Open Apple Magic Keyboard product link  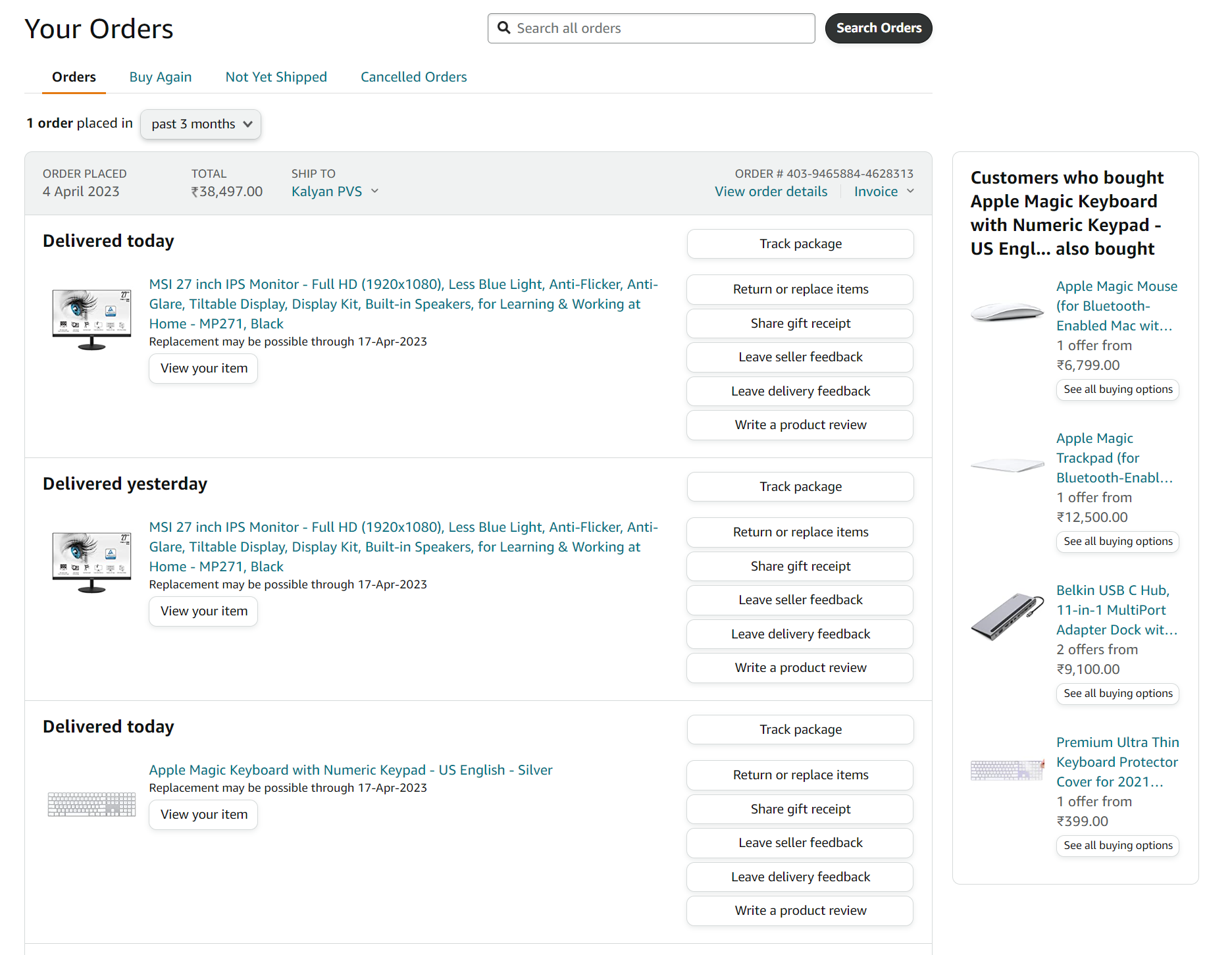pyautogui.click(x=351, y=770)
